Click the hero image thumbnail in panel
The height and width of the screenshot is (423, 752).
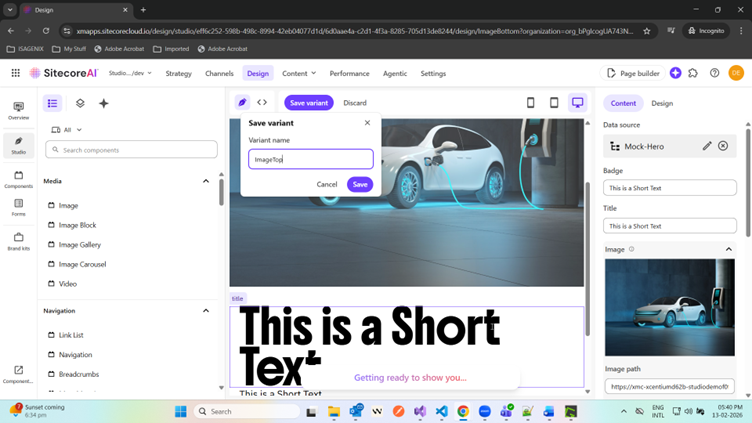670,307
